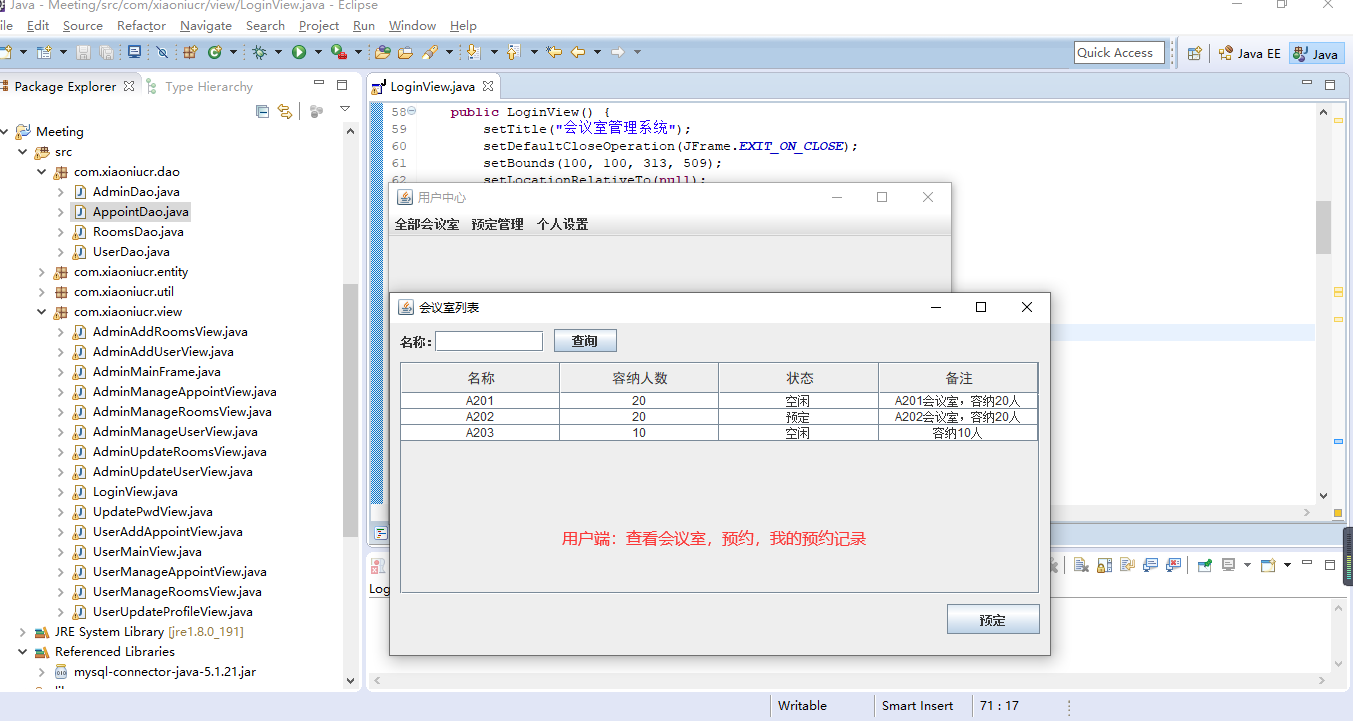Viewport: 1353px width, 721px height.
Task: Collapse Referenced Libraries node
Action: pyautogui.click(x=22, y=652)
